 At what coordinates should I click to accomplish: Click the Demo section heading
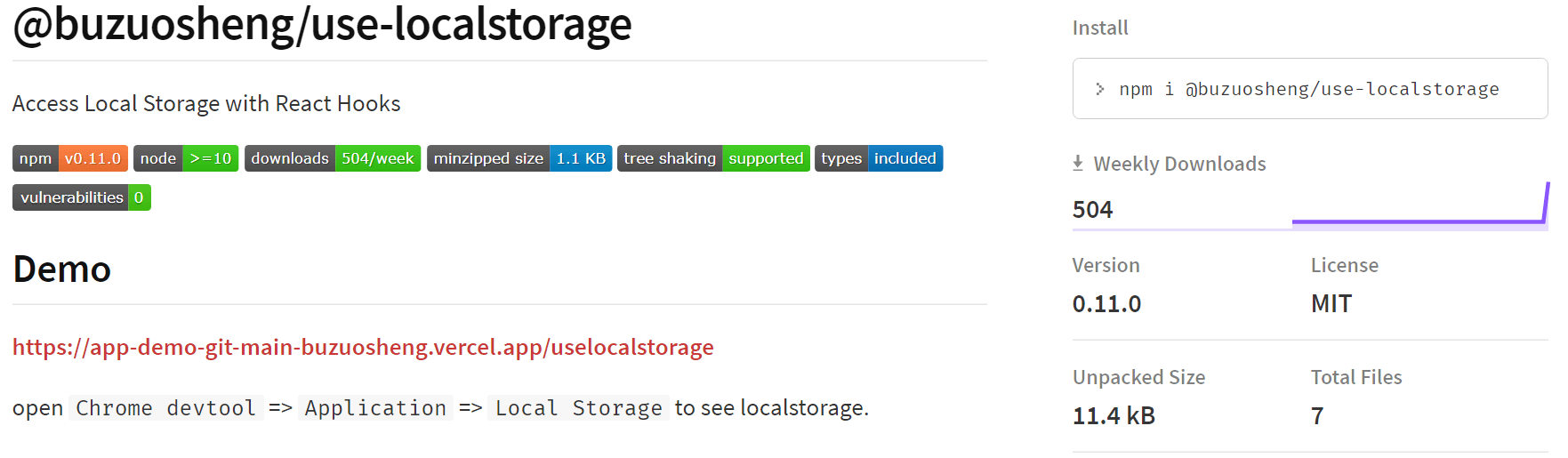pos(62,269)
